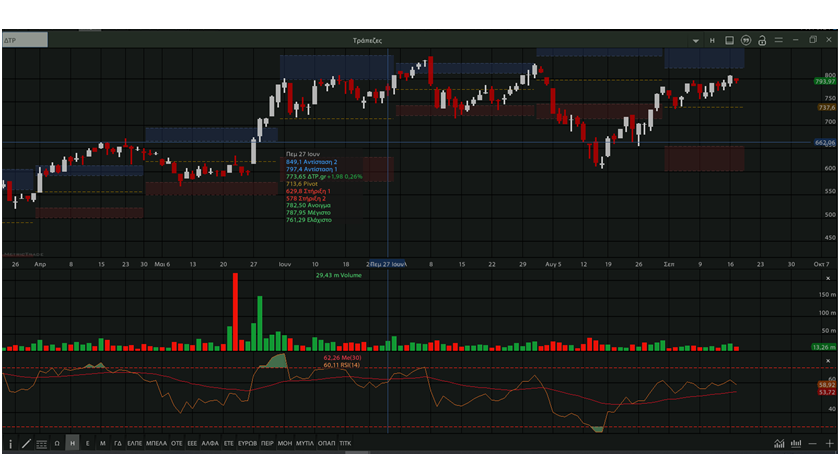Click the 53,72 moving average value label
840x474 pixels.
pyautogui.click(x=827, y=392)
